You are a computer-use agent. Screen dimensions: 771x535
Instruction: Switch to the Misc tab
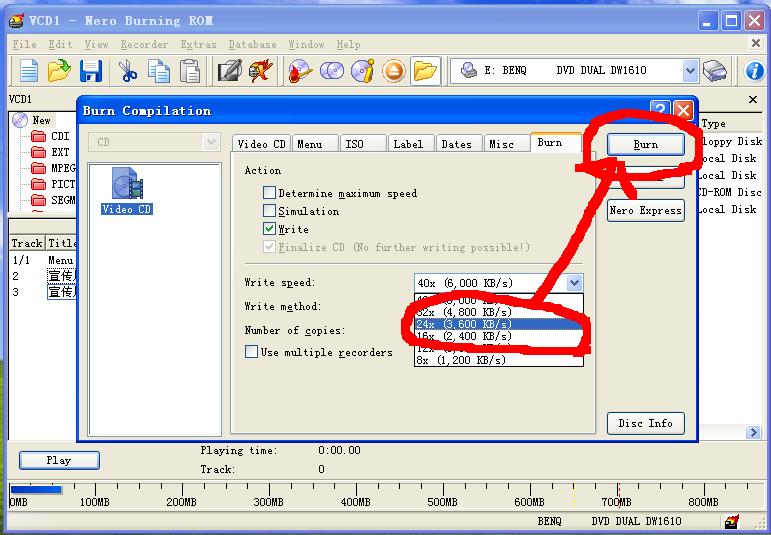tap(506, 144)
